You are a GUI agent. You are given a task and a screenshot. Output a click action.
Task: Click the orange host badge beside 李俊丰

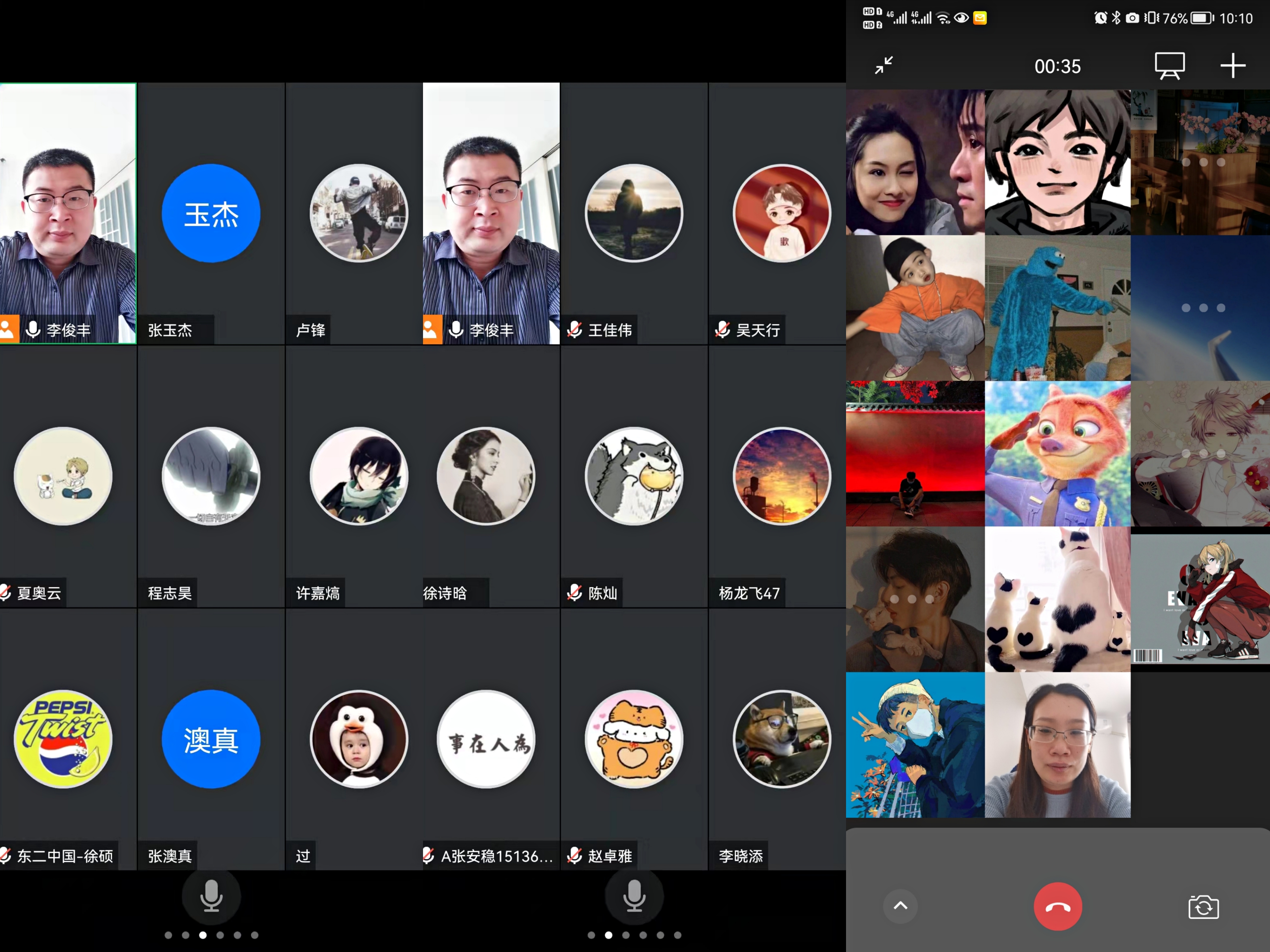pyautogui.click(x=9, y=329)
